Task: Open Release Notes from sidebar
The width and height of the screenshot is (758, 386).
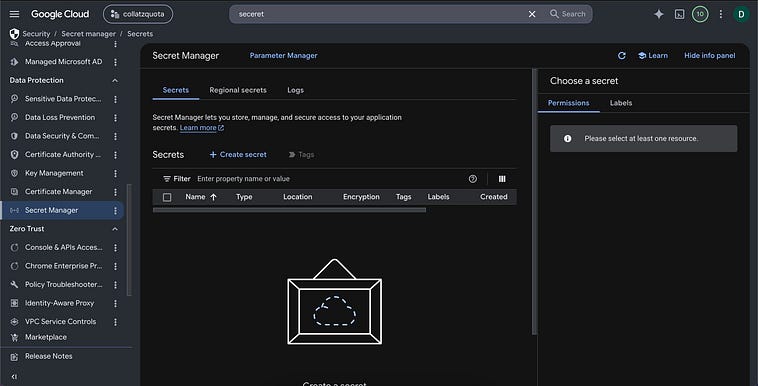Action: click(x=48, y=356)
